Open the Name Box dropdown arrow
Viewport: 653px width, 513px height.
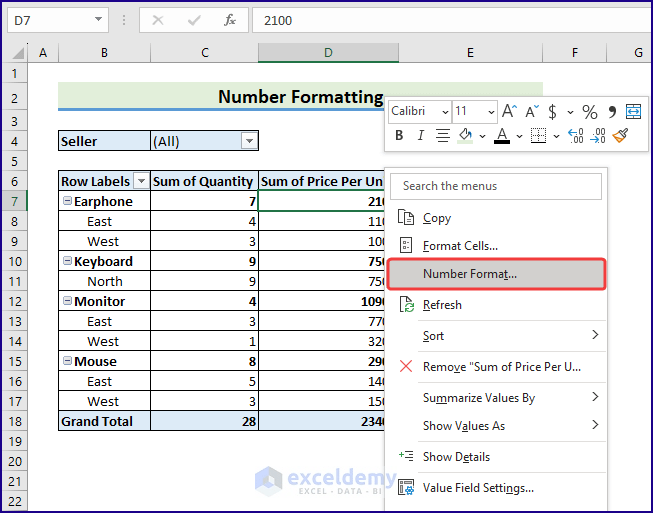[x=98, y=20]
